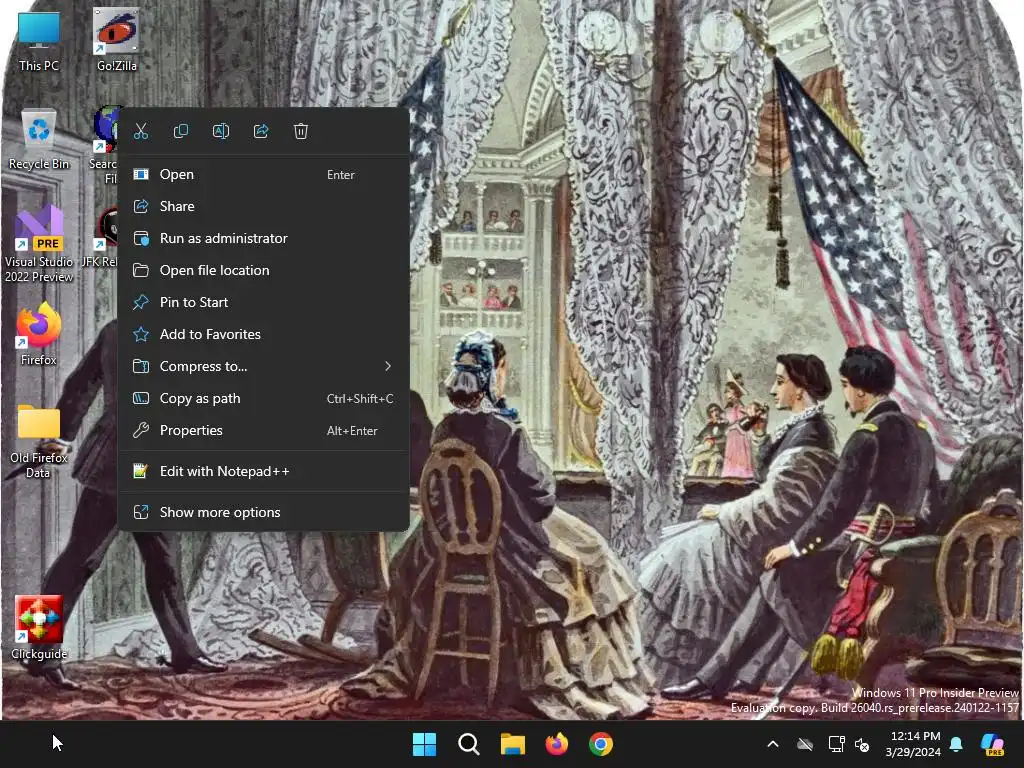1024x768 pixels.
Task: Click the Share arrow icon in top row
Action: pos(261,131)
